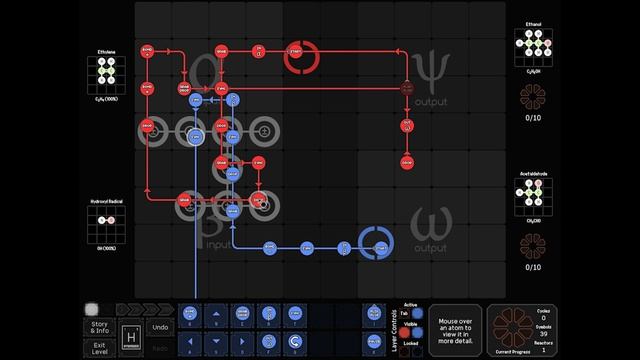640x360 pixels.
Task: Click the last fastest speed chevron
Action: [x=166, y=309]
